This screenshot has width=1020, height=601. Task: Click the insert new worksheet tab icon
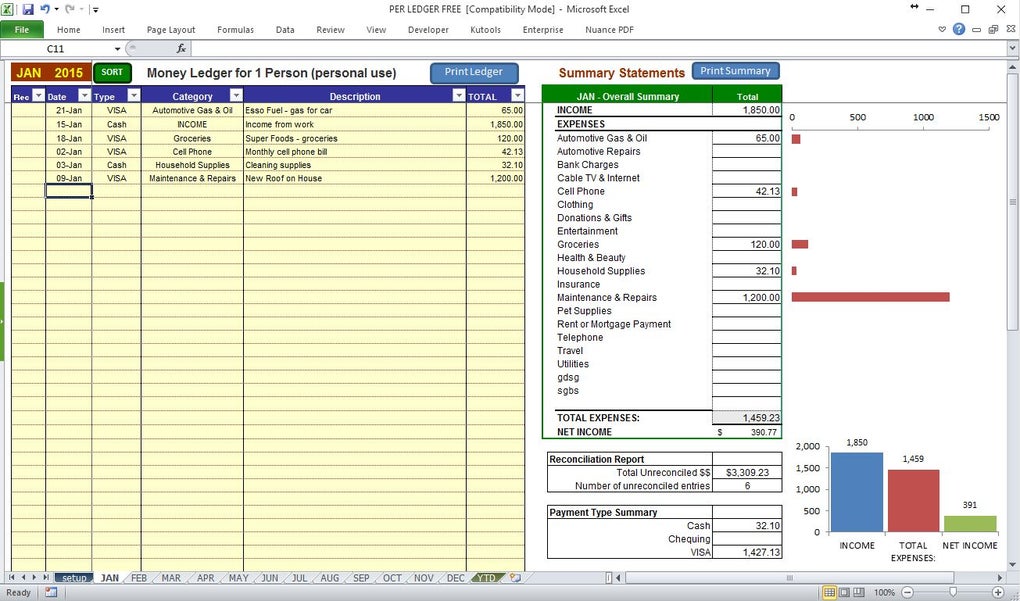coord(515,578)
